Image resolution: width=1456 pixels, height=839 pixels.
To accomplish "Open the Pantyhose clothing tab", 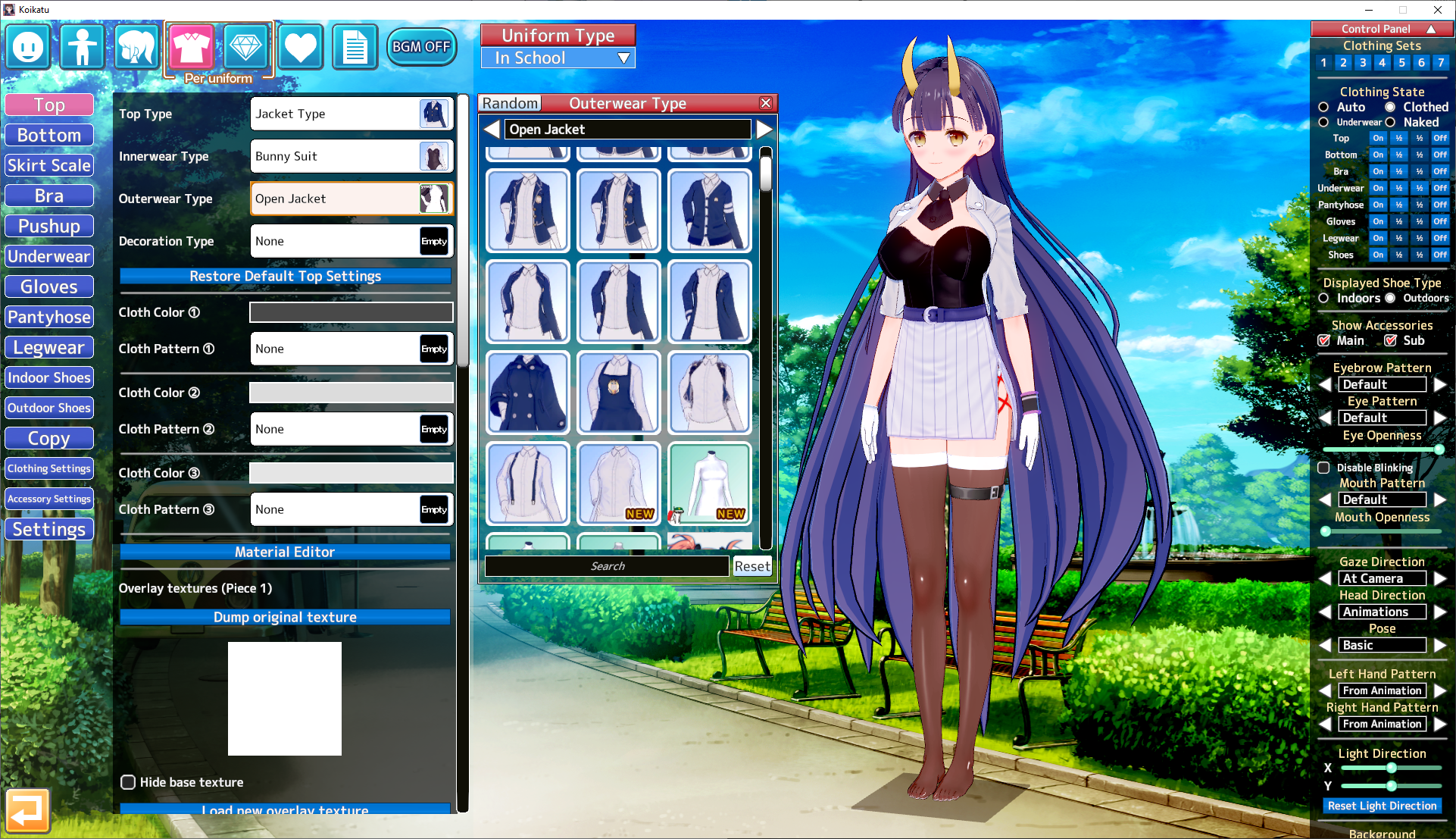I will 49,317.
